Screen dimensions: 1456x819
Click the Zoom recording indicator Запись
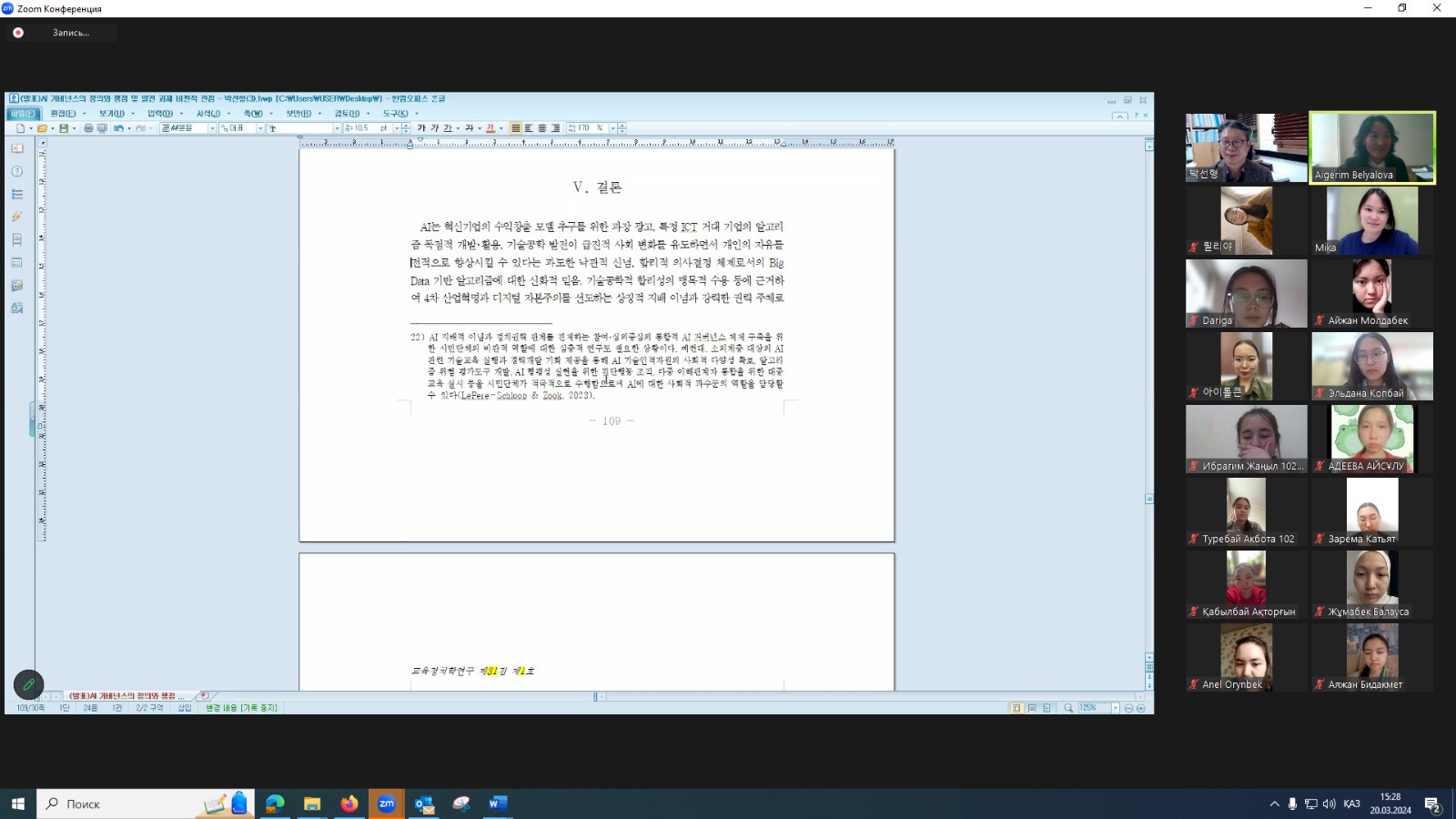(62, 33)
